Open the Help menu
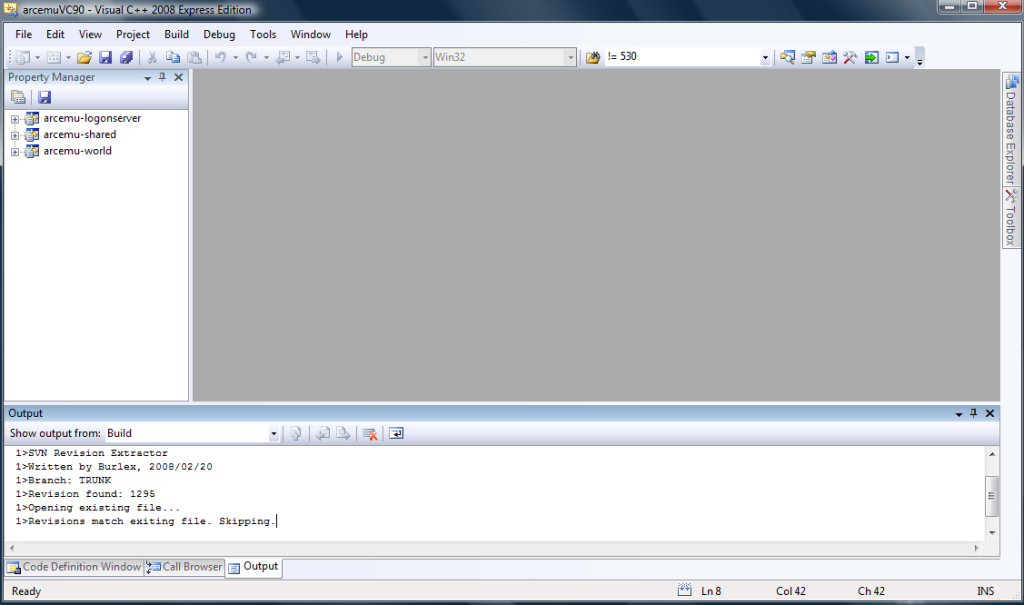 click(x=356, y=35)
